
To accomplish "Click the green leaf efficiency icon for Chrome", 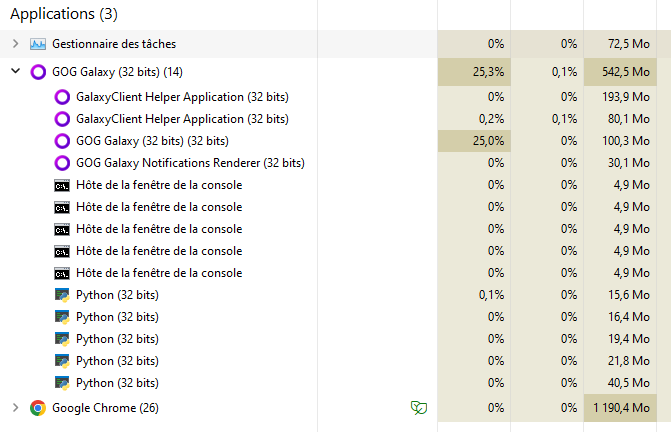I will coord(419,408).
